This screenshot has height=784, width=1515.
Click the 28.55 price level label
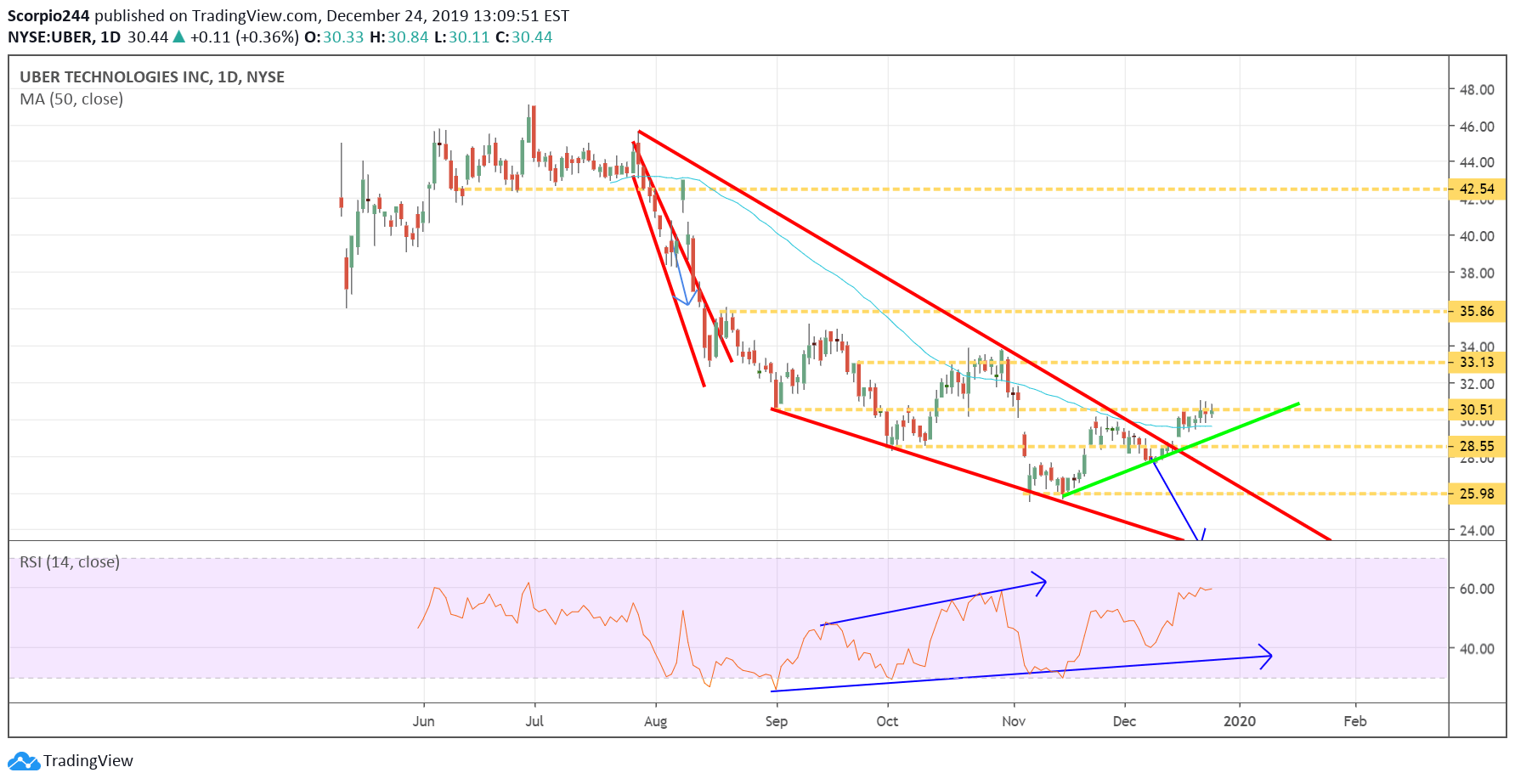(1477, 447)
